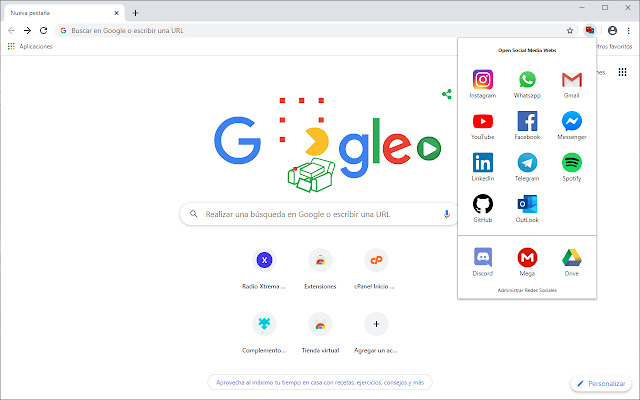This screenshot has width=640, height=400.
Task: Click the Open Social Media Webs extension icon
Action: pos(589,30)
